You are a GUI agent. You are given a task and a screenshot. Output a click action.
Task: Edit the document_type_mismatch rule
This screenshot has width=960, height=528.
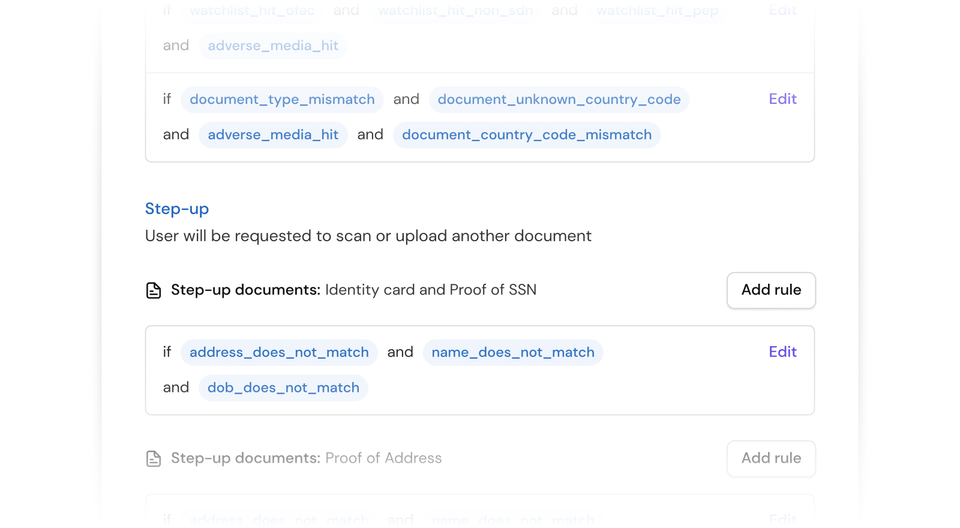[x=782, y=99]
